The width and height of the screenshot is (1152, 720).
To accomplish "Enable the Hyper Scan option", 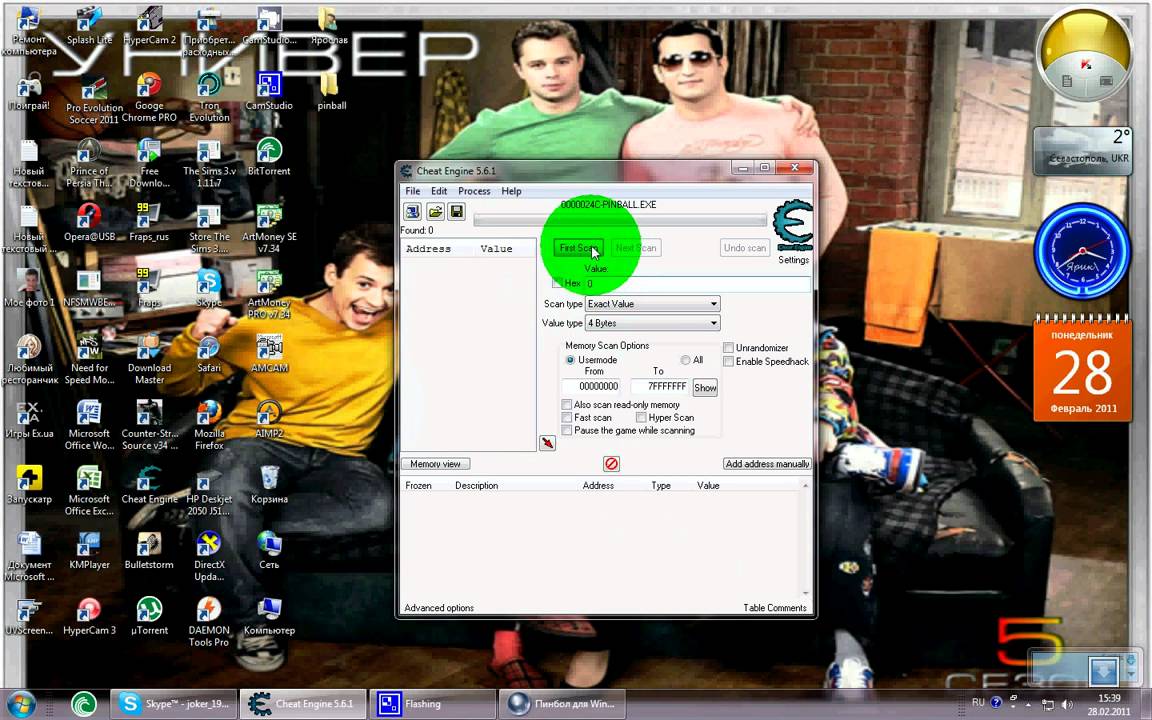I will pyautogui.click(x=641, y=417).
